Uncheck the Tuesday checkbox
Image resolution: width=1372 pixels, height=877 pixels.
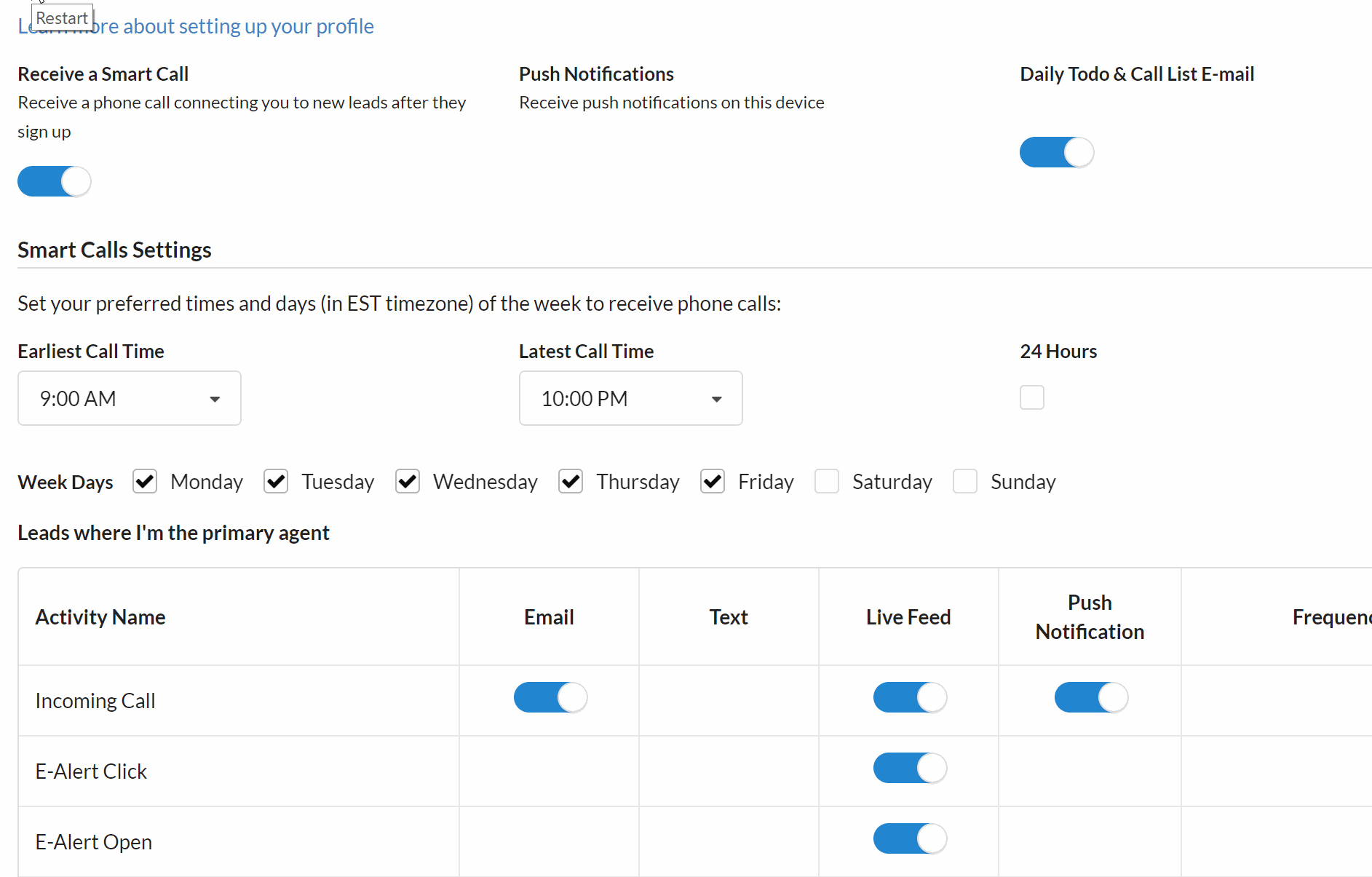tap(276, 481)
